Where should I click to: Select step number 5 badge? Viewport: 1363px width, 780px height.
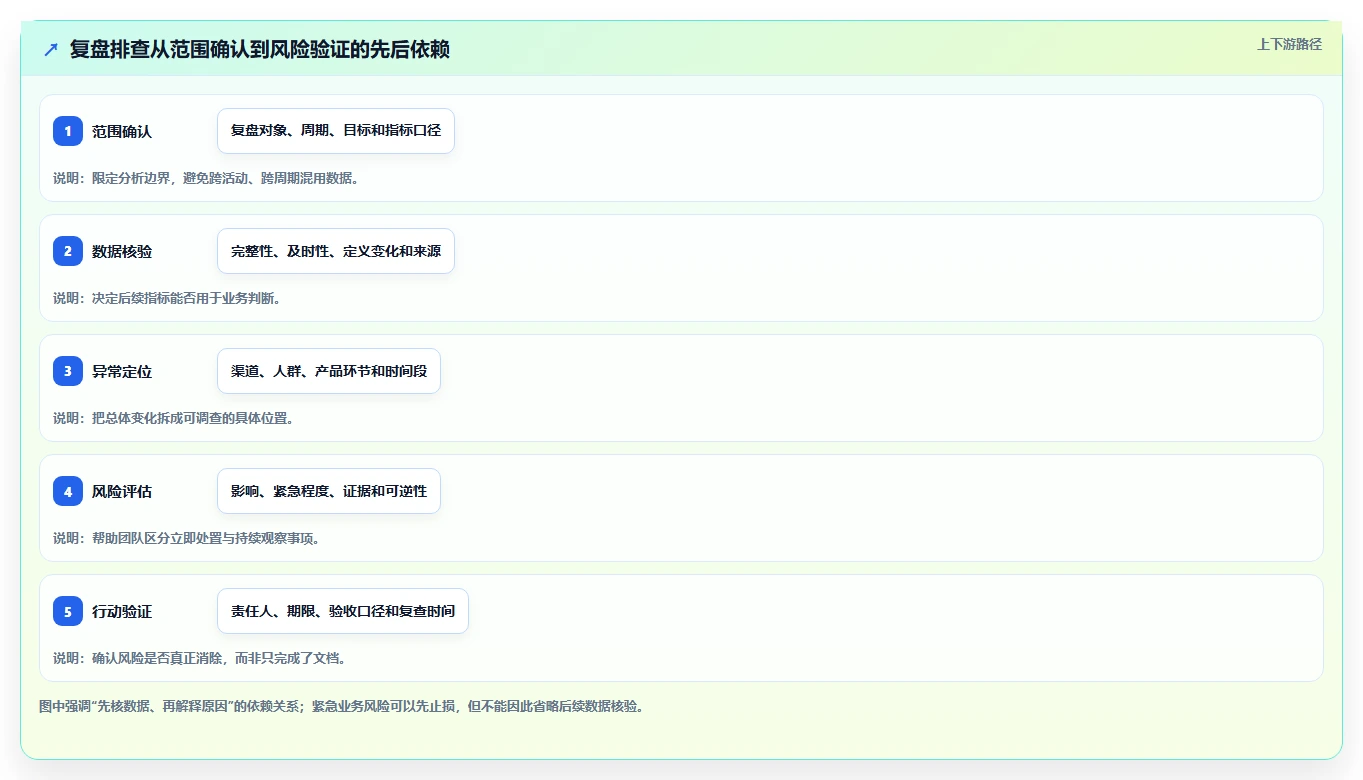point(68,611)
